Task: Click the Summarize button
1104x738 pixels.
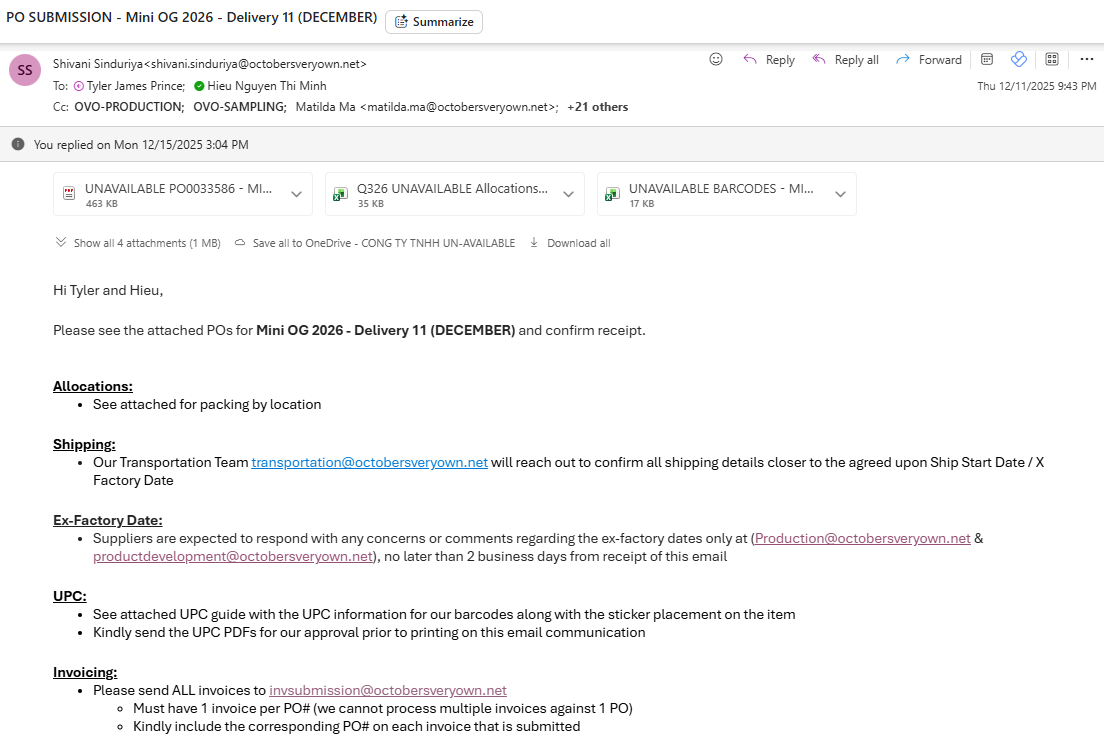Action: point(434,22)
